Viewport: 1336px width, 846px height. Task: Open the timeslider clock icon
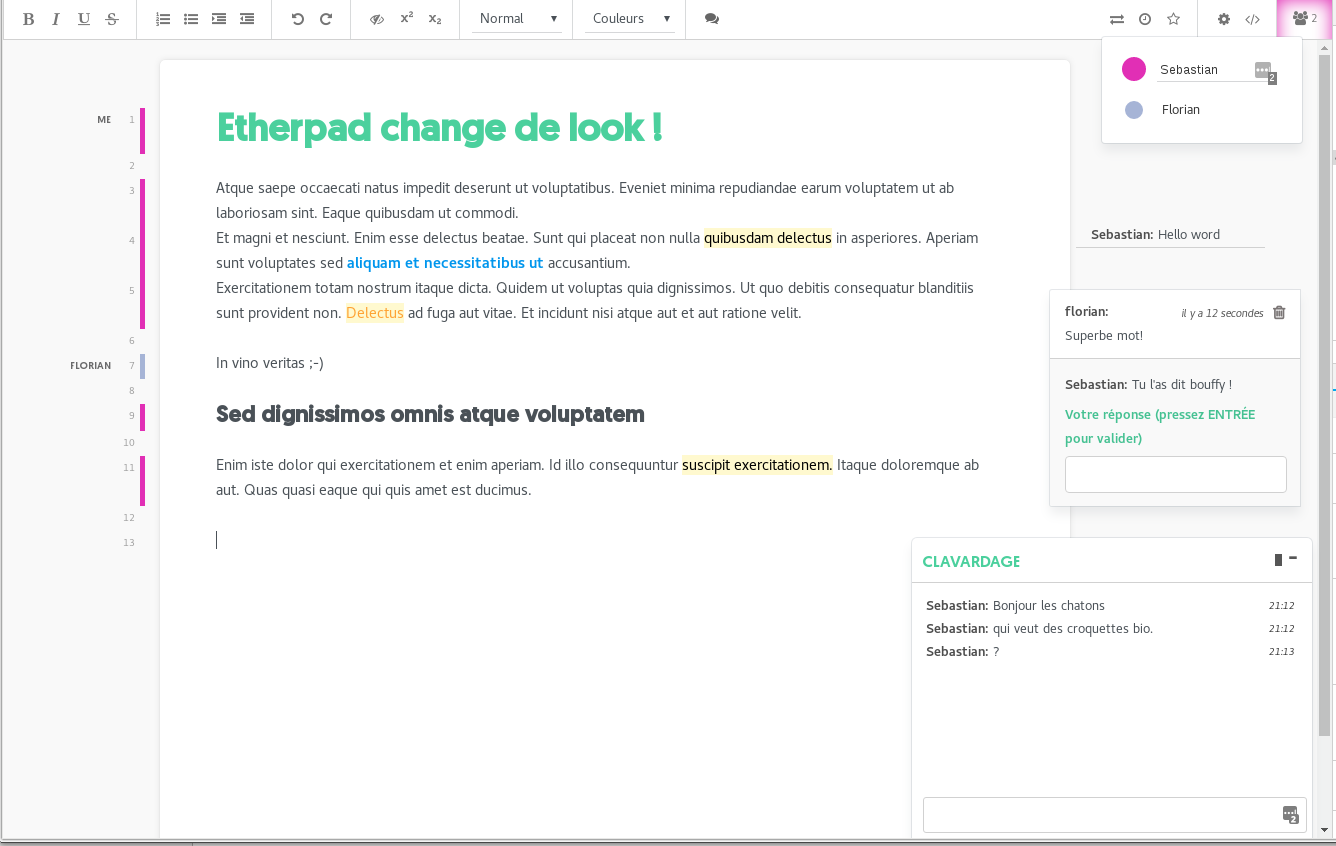[x=1145, y=19]
